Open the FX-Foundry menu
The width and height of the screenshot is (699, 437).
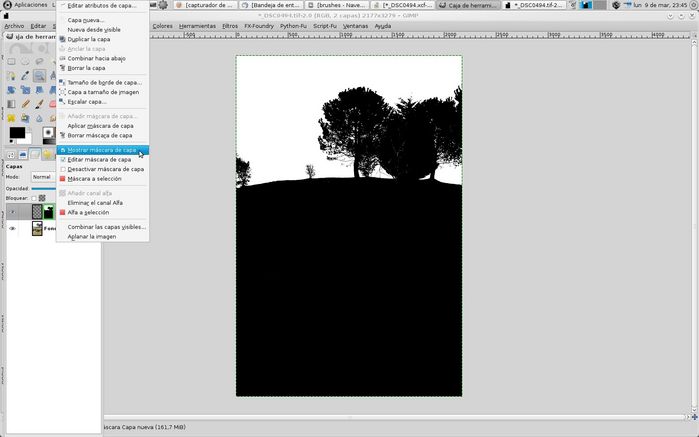[x=259, y=26]
